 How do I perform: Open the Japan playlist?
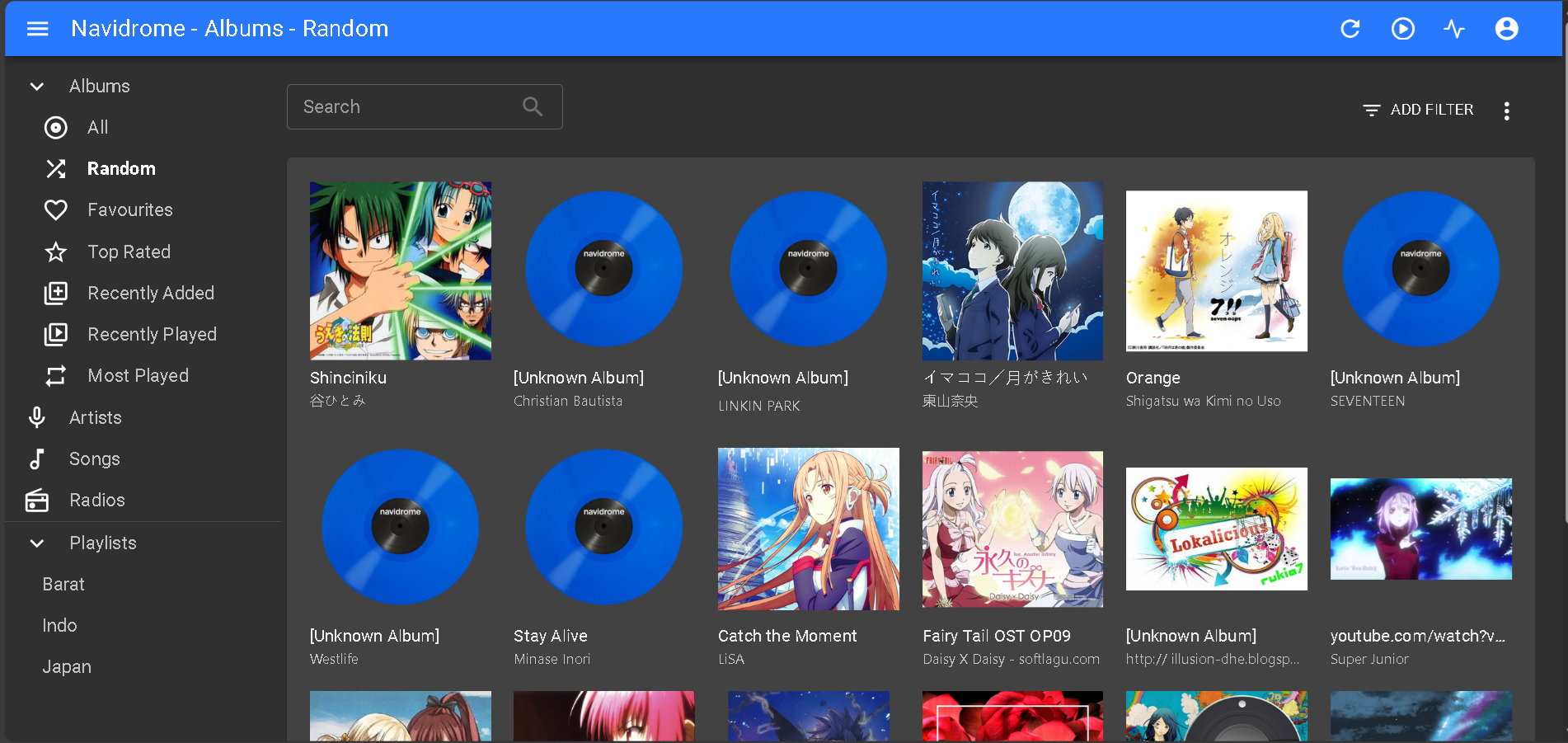click(x=67, y=666)
